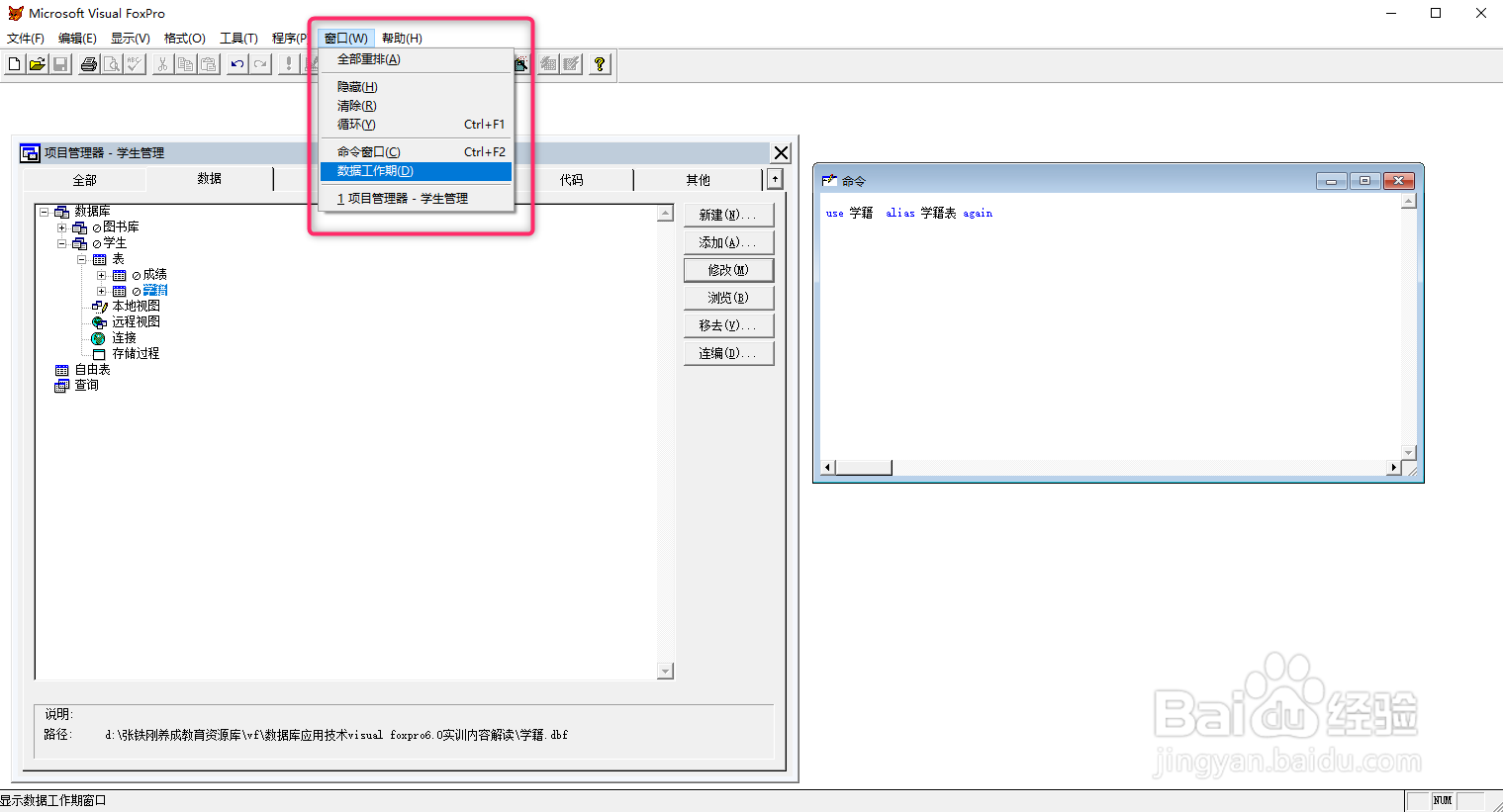Open the 帮助(H) menu
This screenshot has width=1503, height=812.
point(402,39)
